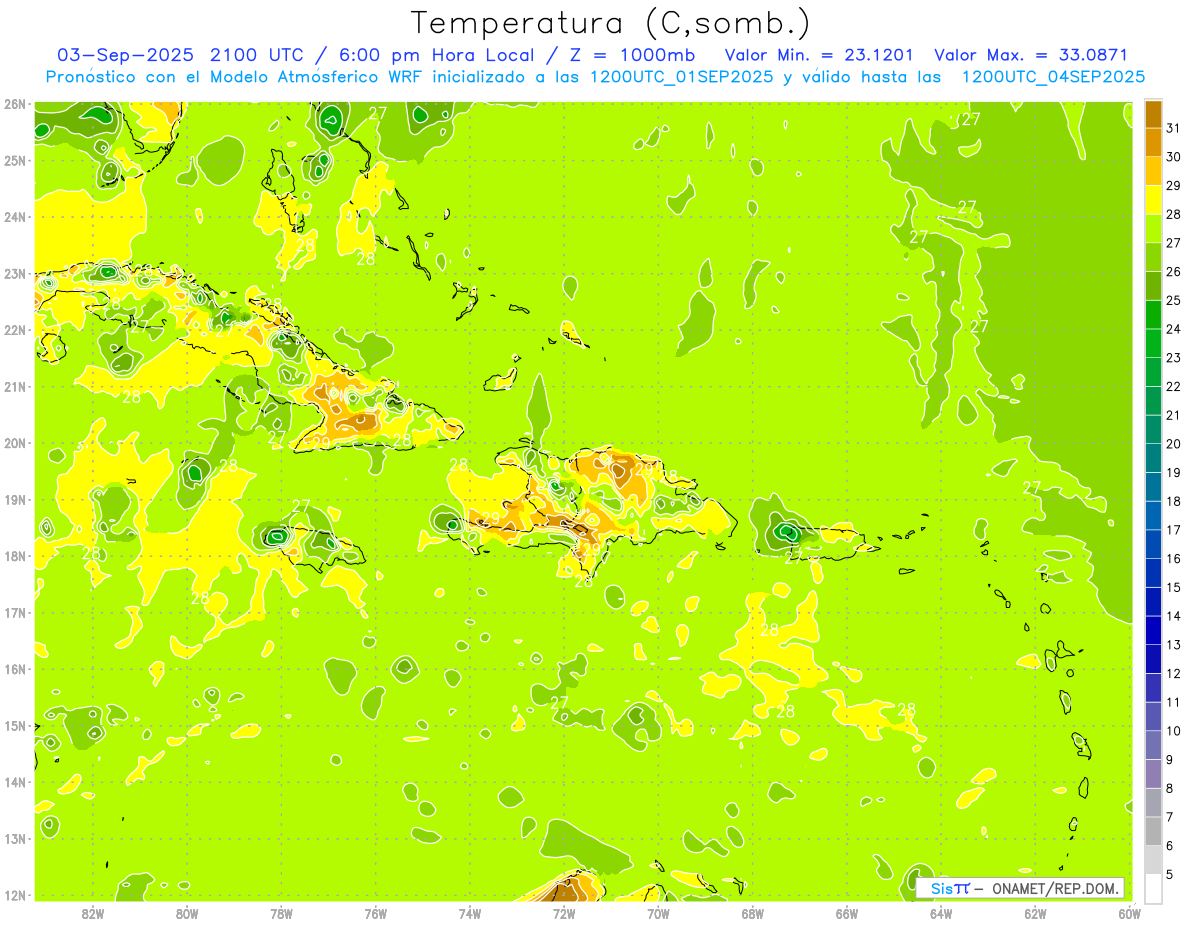Click the yellow-green swatch between 27 and 28
This screenshot has height=927, width=1200.
coord(1153,228)
